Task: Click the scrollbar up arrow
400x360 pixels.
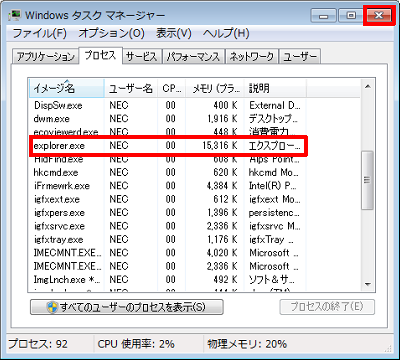Action: tap(368, 87)
